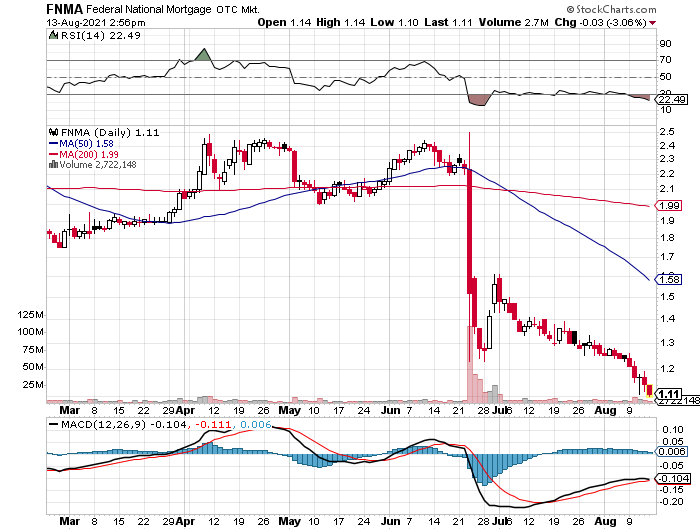Click the MACD 0.006 histogram value tag
Viewport: 700px width, 530px height.
tap(671, 451)
